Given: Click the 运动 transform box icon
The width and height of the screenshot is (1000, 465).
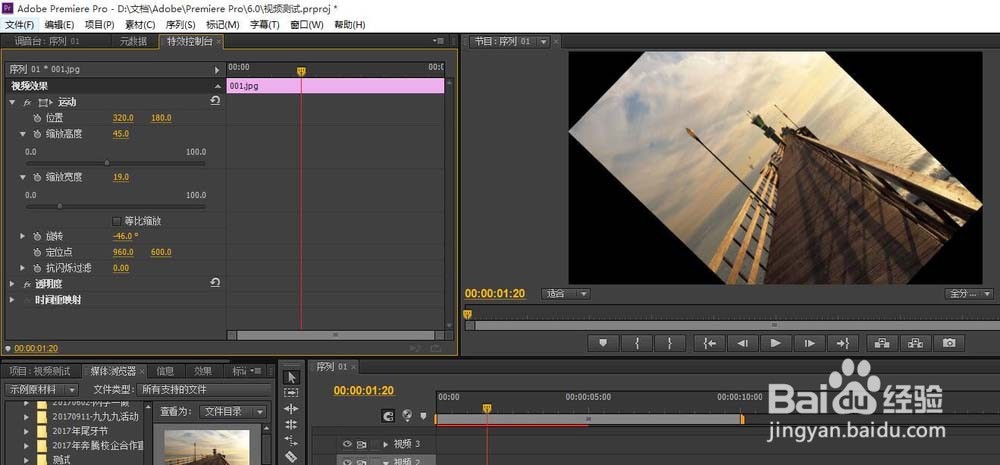Looking at the screenshot, I should pos(44,102).
